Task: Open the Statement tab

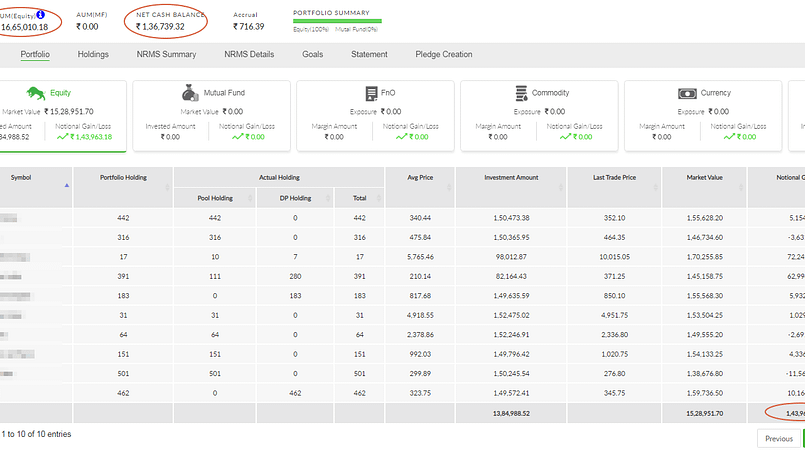Action: pyautogui.click(x=369, y=54)
